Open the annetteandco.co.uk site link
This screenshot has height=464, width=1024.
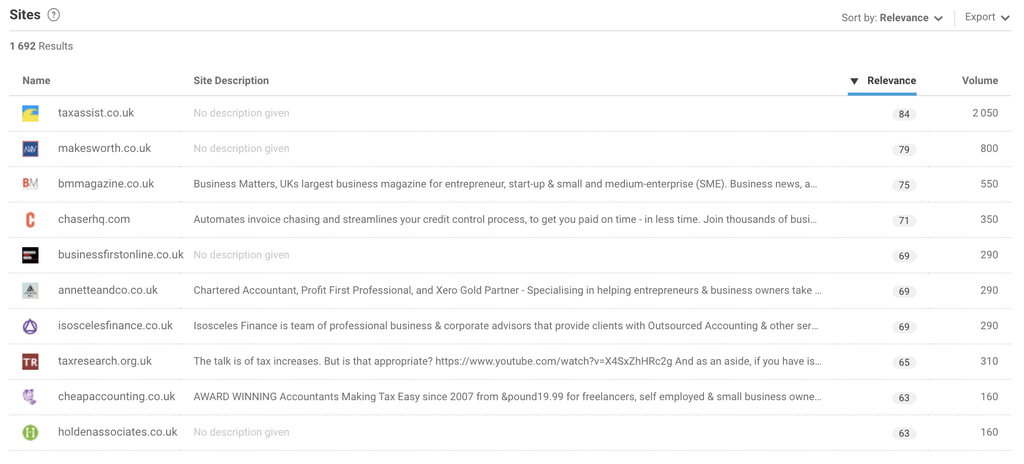[x=108, y=291]
